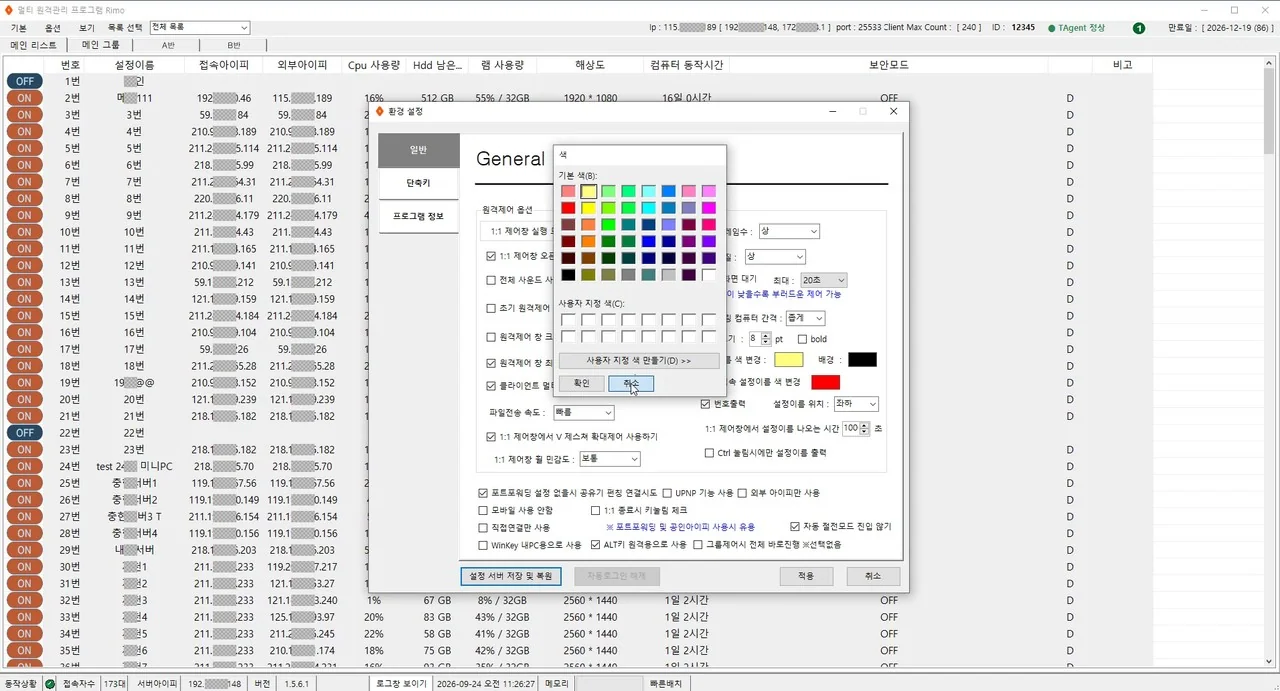The width and height of the screenshot is (1280, 691).
Task: Click 취소 in the 환경 설정 dialog
Action: click(873, 576)
